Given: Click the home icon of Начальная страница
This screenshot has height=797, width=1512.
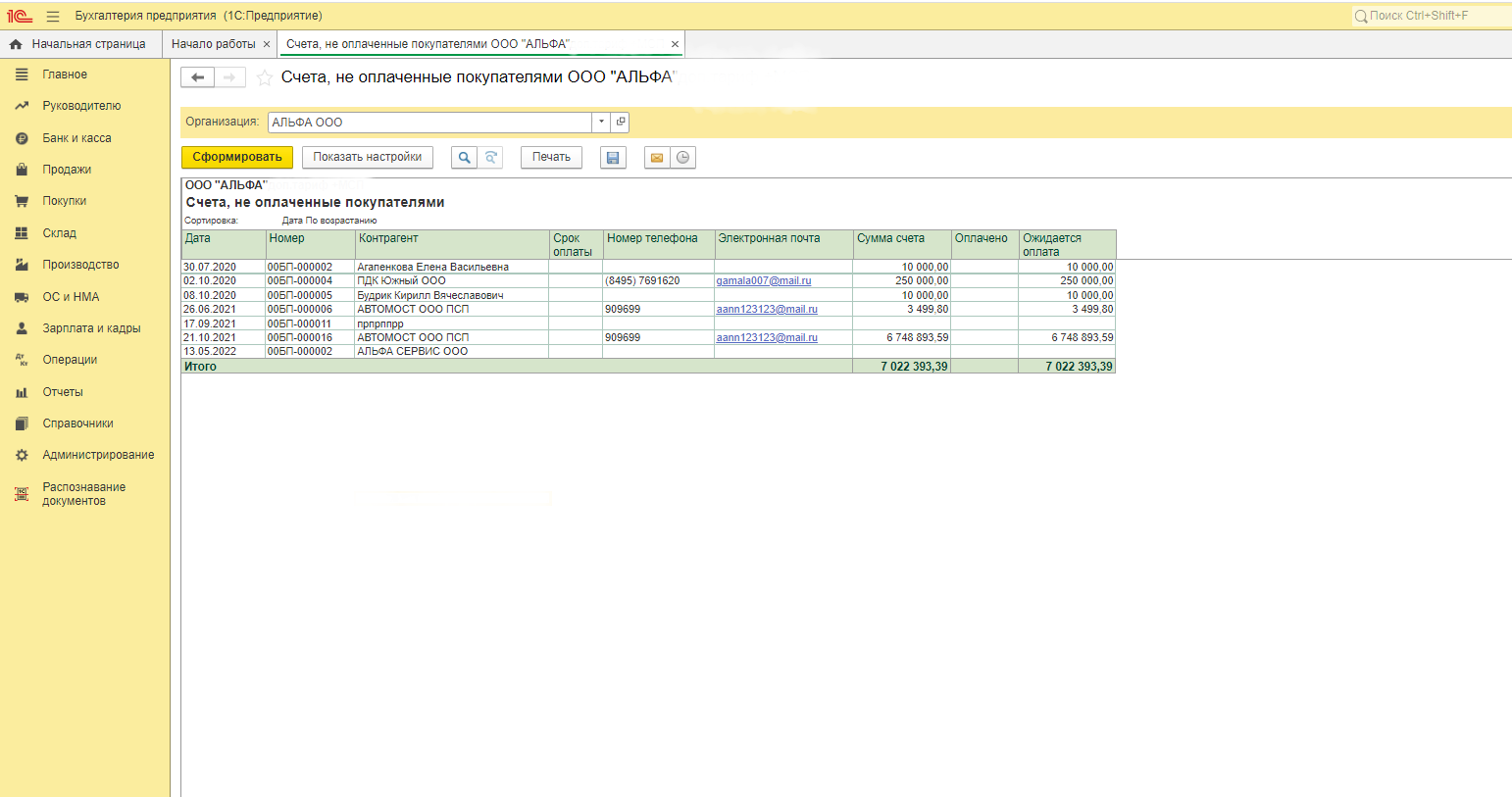Looking at the screenshot, I should pyautogui.click(x=16, y=44).
